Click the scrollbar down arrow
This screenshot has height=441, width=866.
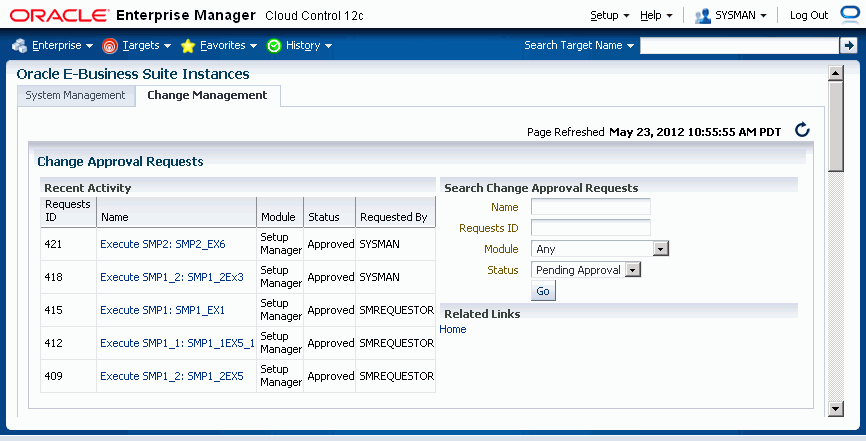point(836,409)
